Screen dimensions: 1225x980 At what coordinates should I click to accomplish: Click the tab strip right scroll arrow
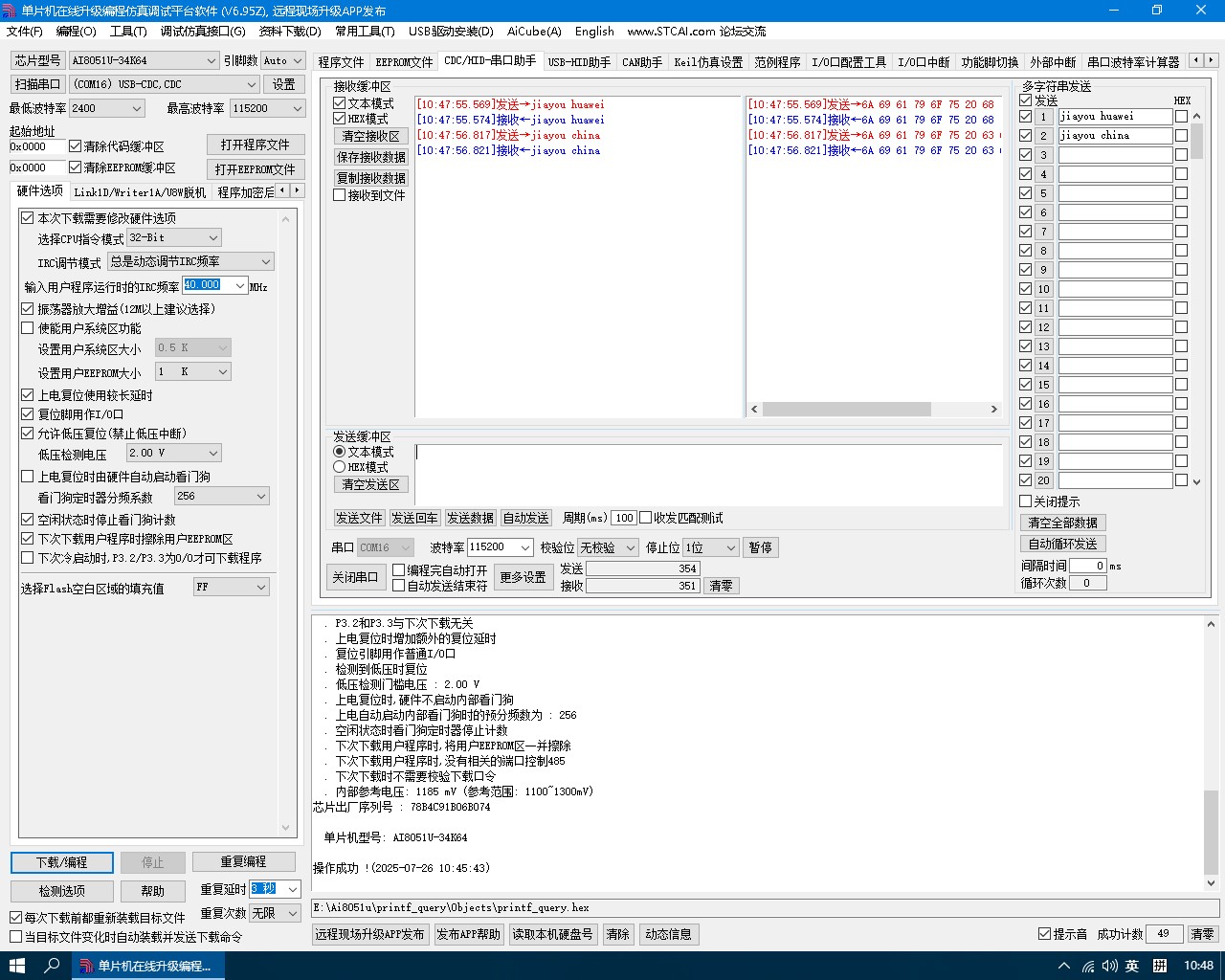pos(1212,60)
